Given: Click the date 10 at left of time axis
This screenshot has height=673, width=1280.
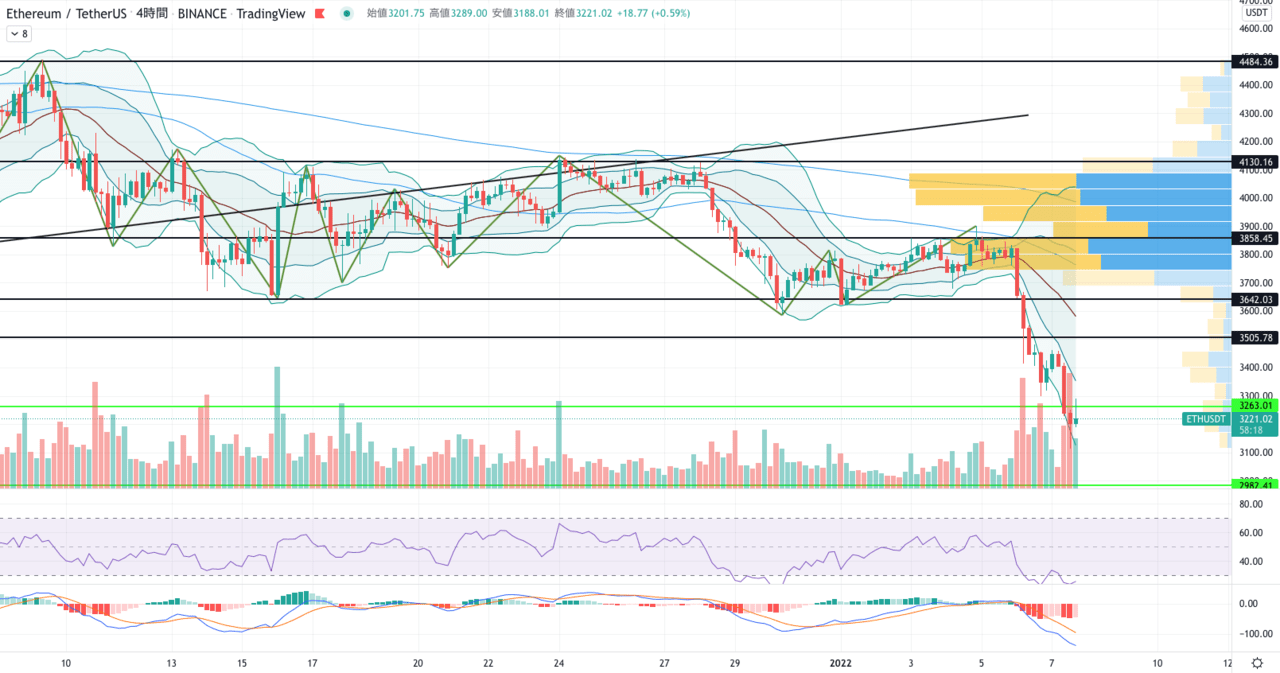Looking at the screenshot, I should pos(66,663).
